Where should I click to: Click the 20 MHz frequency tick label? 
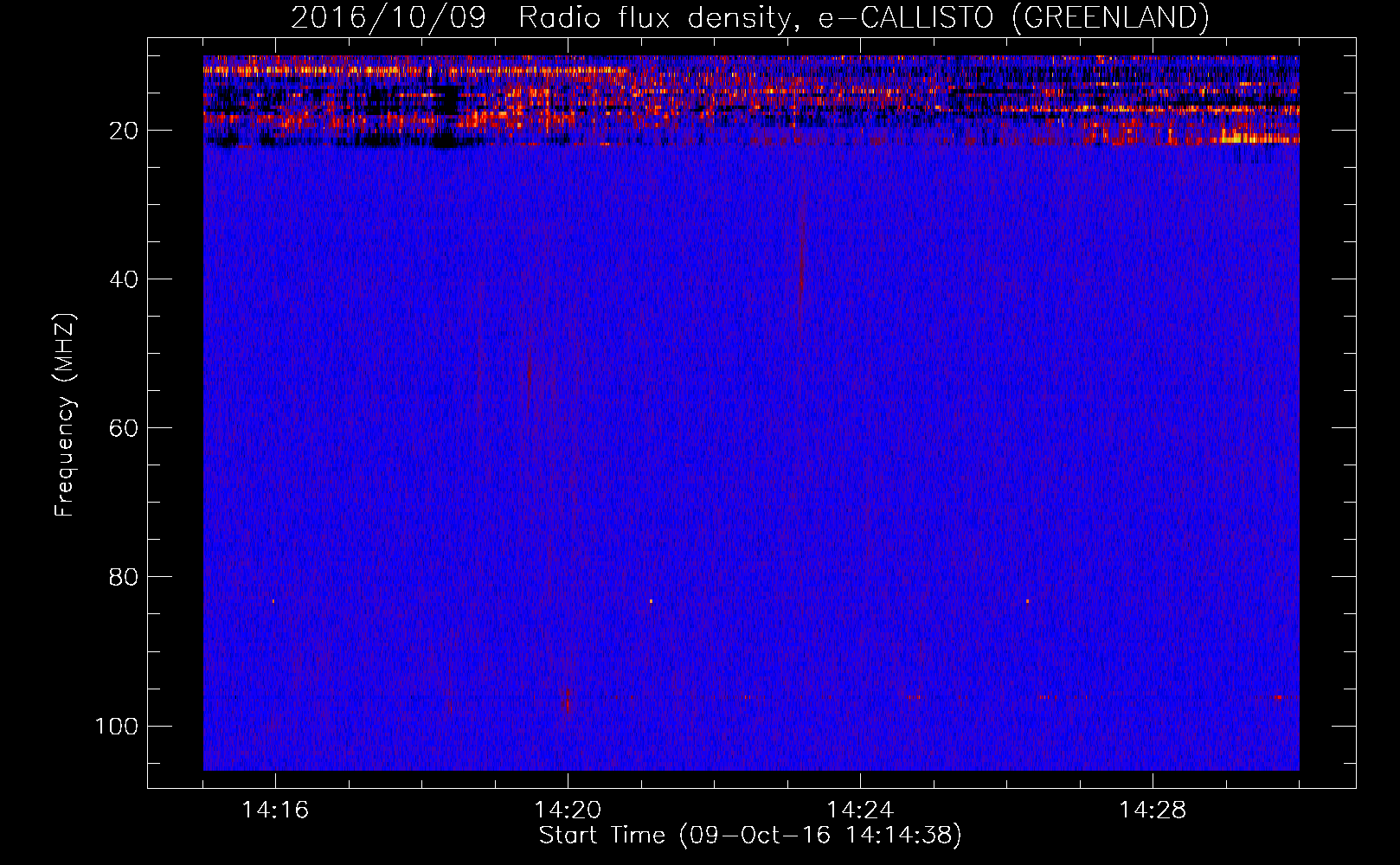(124, 131)
